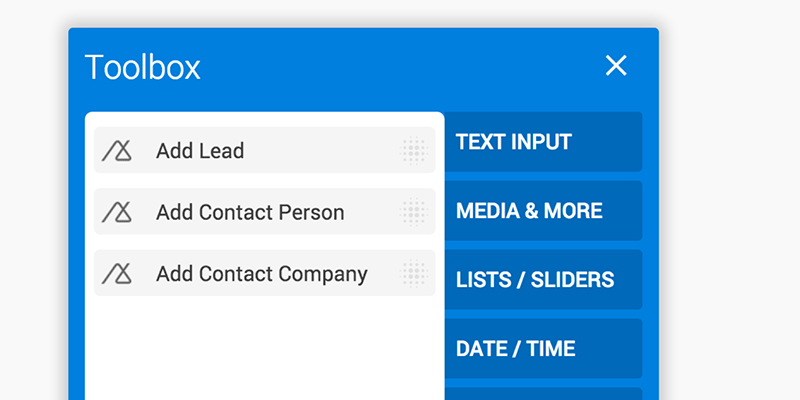Open the TEXT INPUT category tab
The width and height of the screenshot is (800, 400).
543,142
